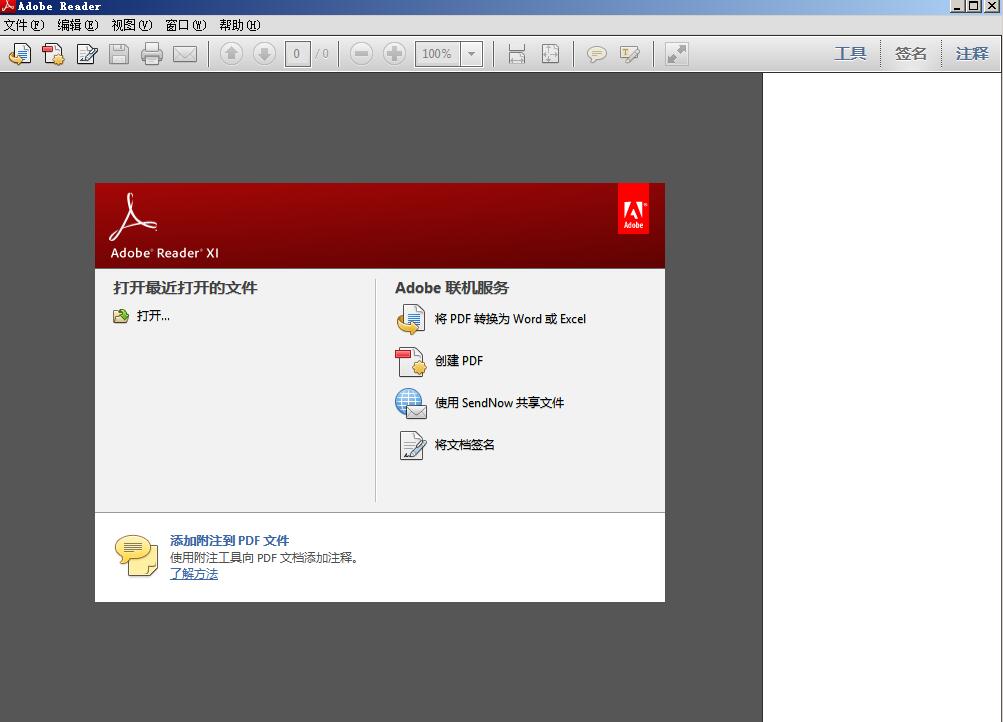1003x722 pixels.
Task: Click the Add sticky note comment icon
Action: pos(596,54)
